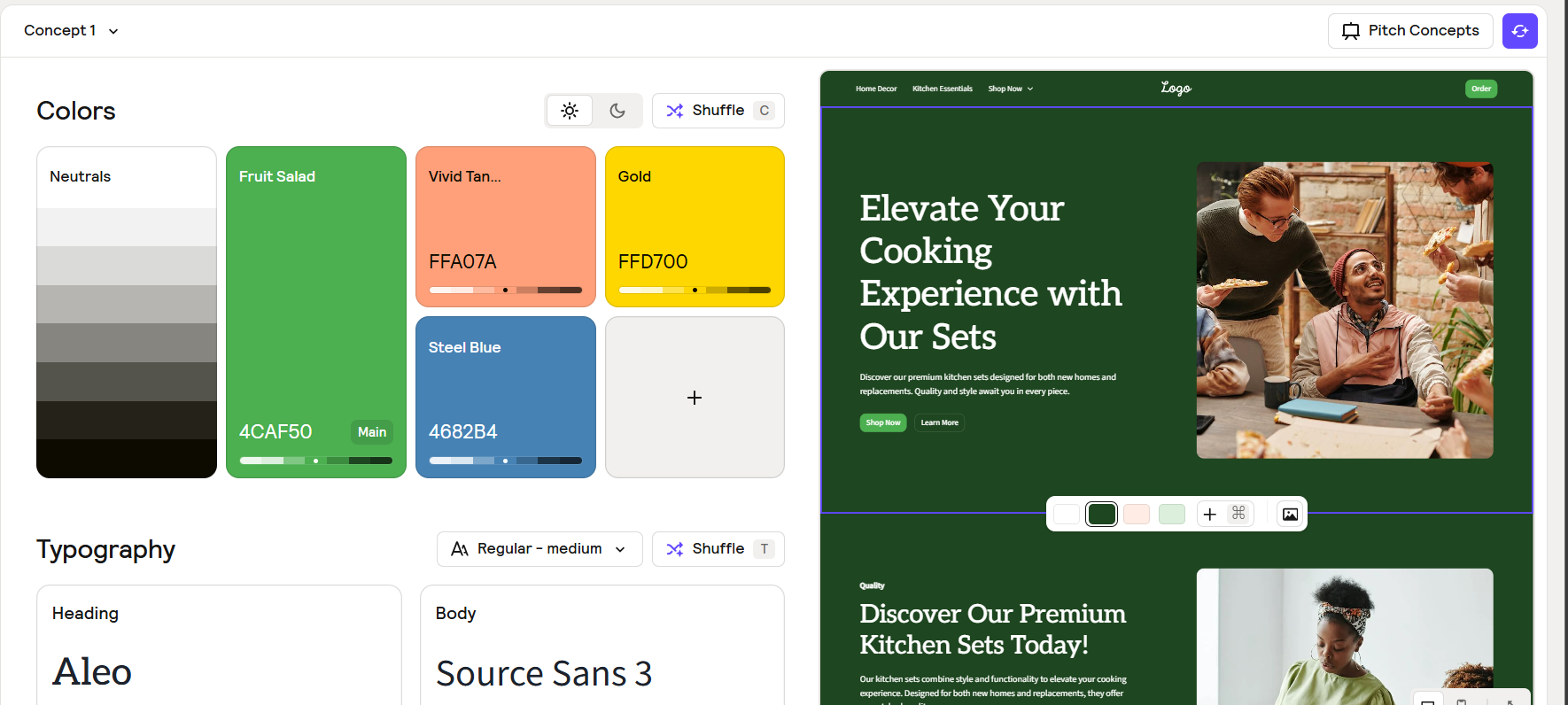The image size is (1568, 705).
Task: Shuffle the color palette
Action: tap(718, 111)
